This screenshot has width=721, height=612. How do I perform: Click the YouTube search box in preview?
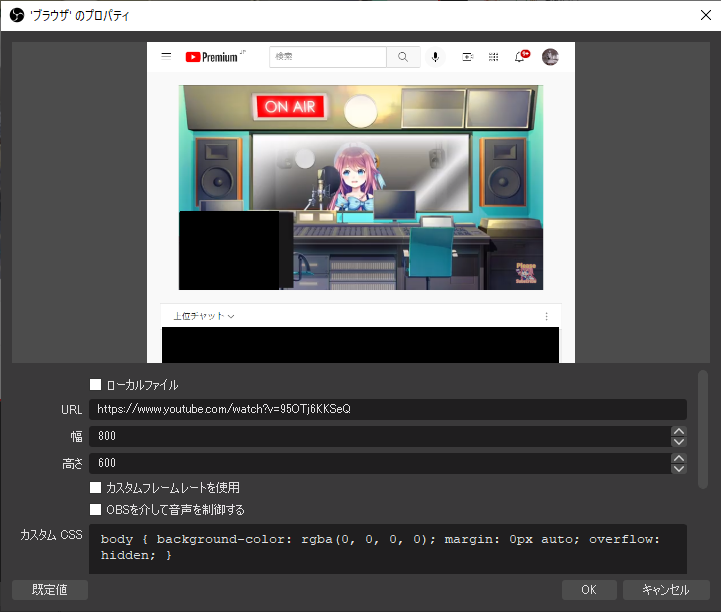pyautogui.click(x=328, y=57)
